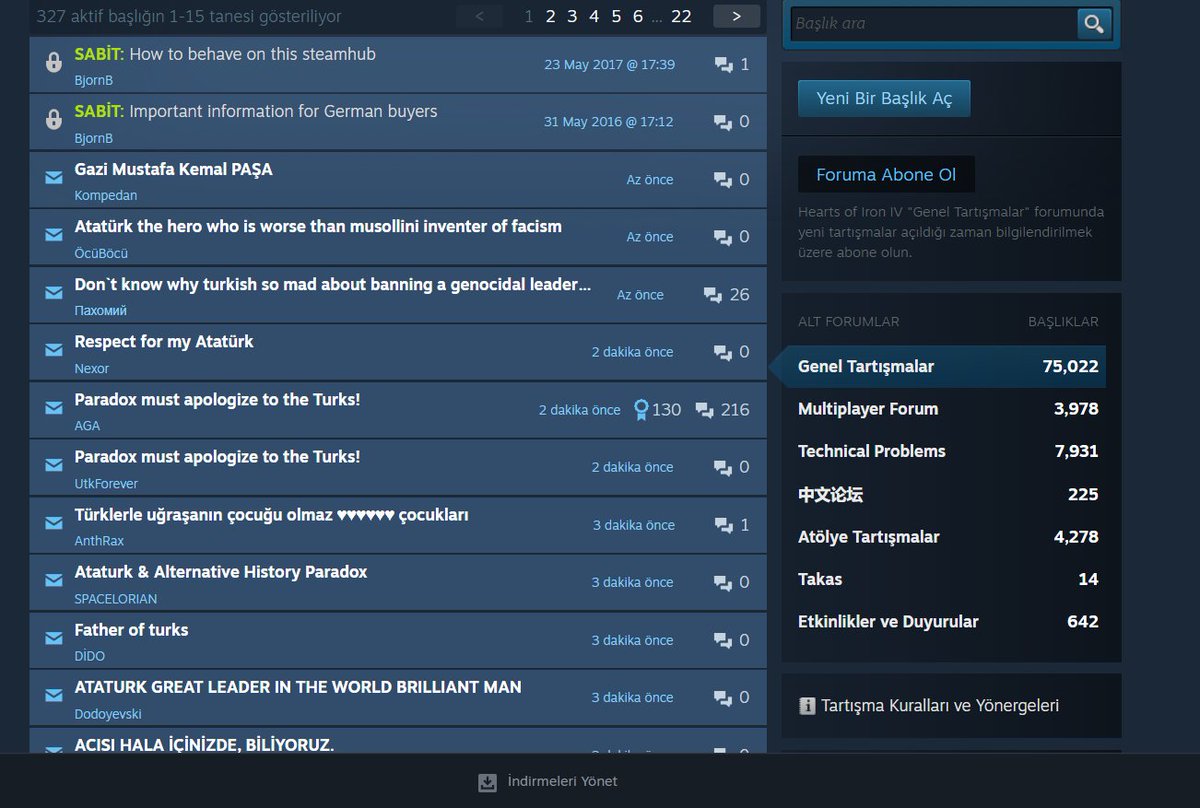
Task: Open thread 'Türklerle uğraşanın çocuğu olmaz'
Action: (271, 515)
